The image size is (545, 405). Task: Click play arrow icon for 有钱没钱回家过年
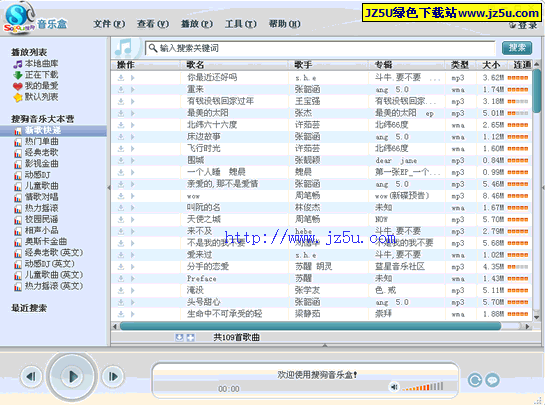[x=132, y=102]
